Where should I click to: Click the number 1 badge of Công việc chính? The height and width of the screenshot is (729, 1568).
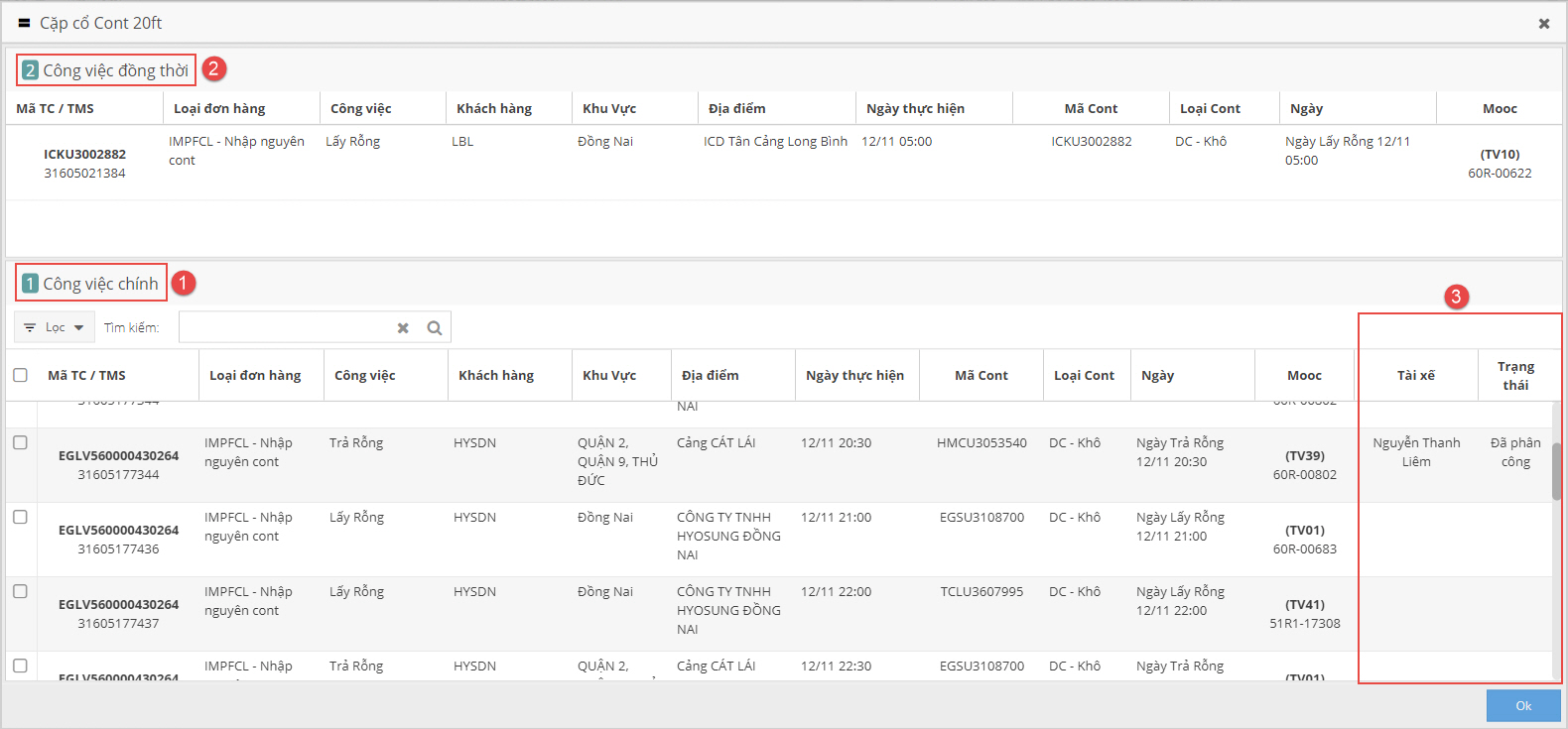[30, 284]
